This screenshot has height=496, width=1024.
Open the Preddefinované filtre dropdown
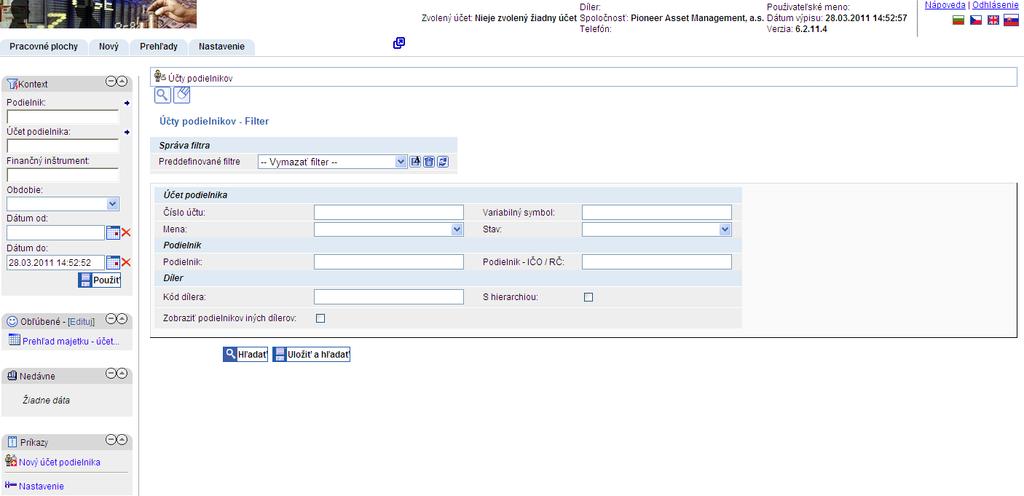click(x=332, y=162)
